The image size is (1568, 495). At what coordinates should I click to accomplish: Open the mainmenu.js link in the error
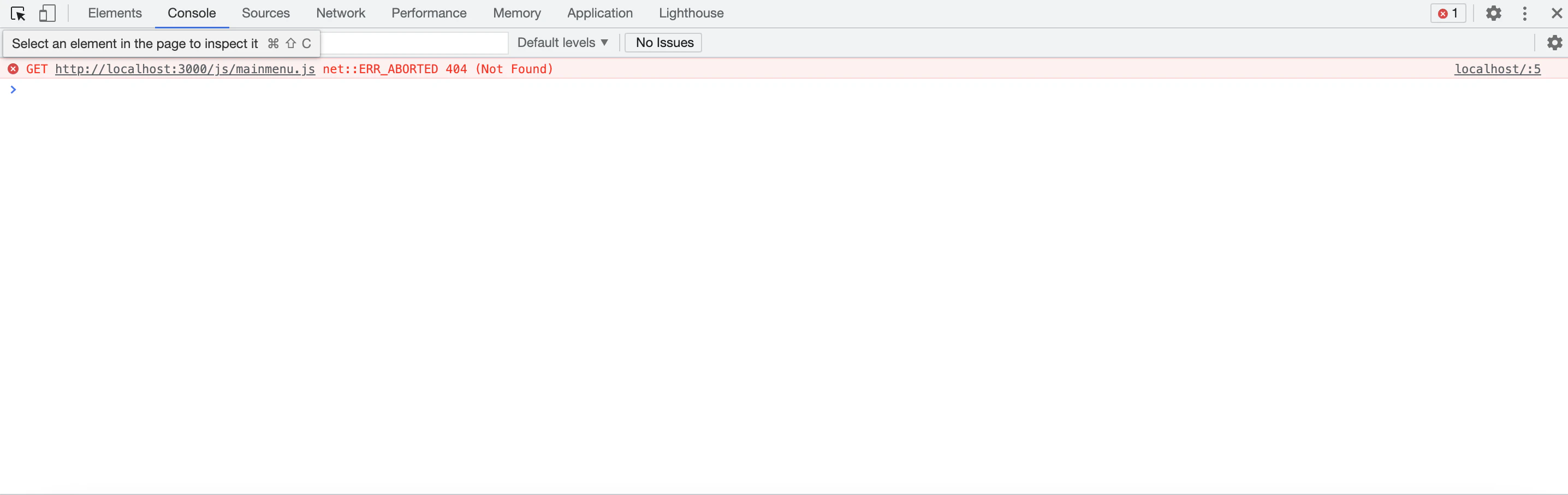tap(185, 69)
